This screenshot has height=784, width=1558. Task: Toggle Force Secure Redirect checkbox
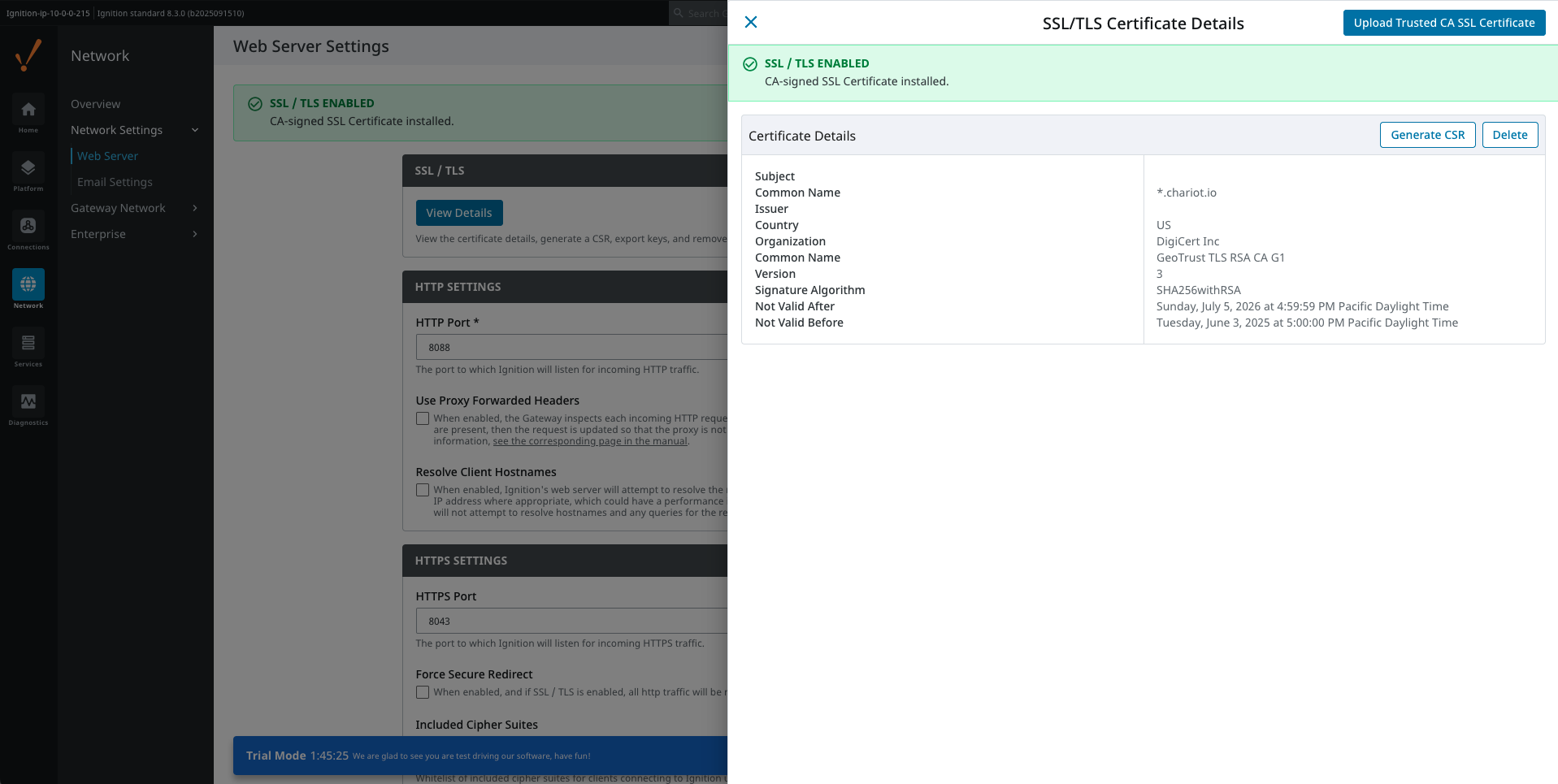[x=423, y=693]
